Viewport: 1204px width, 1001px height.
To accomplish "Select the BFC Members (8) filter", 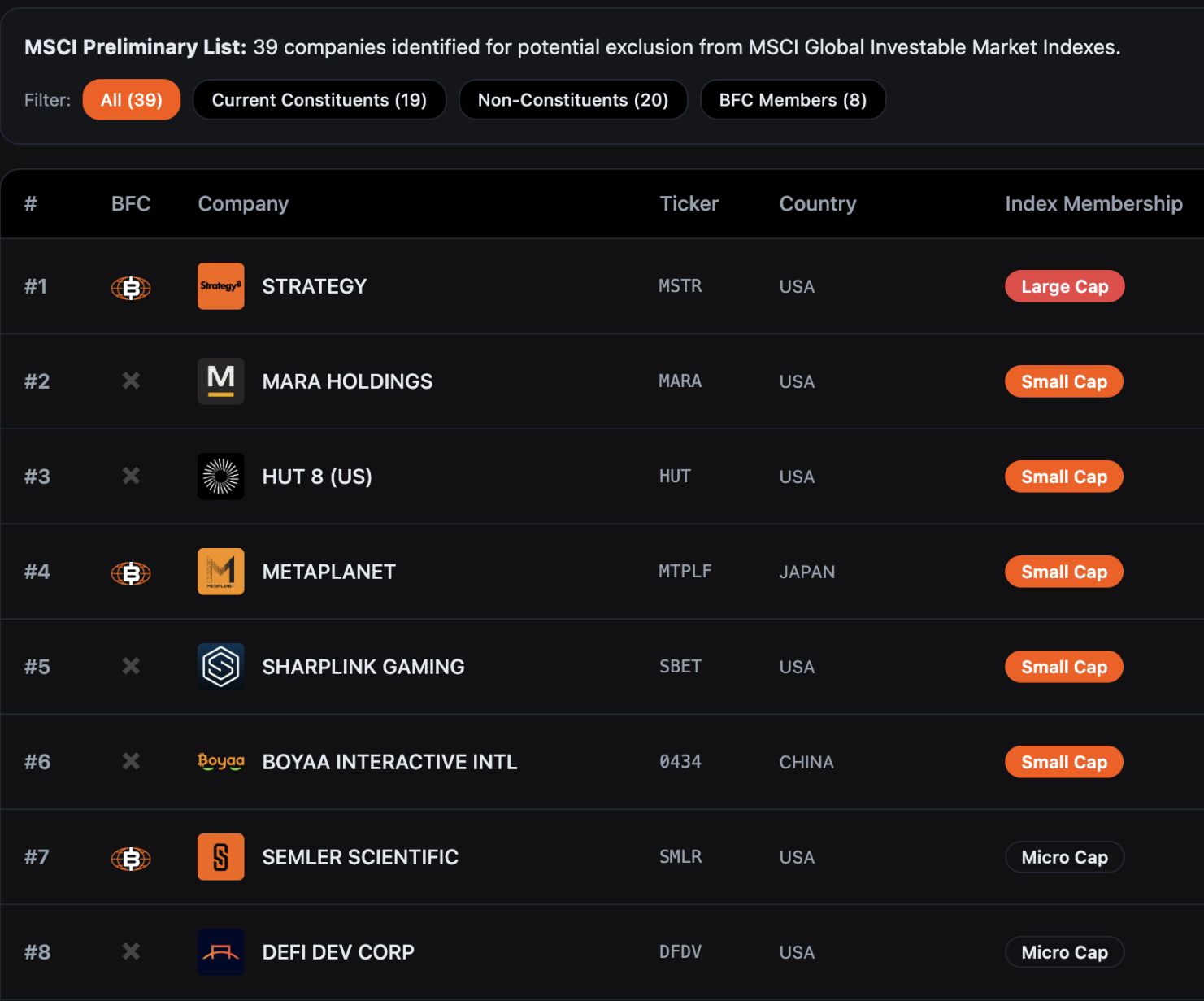I will (x=793, y=99).
